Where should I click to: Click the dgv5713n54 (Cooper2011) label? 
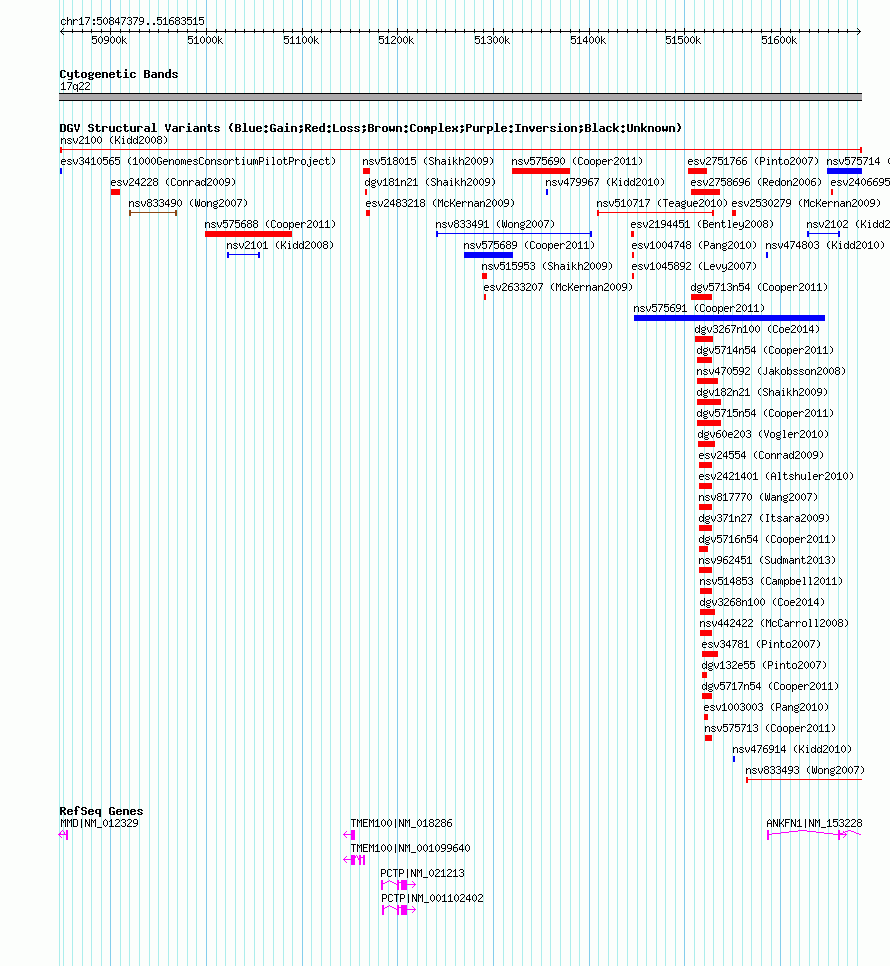759,287
